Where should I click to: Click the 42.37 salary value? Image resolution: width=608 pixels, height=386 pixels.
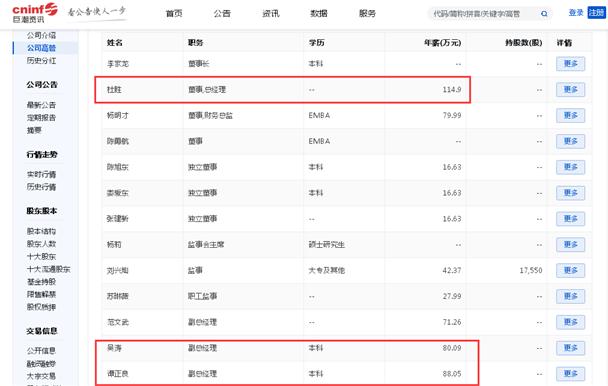pyautogui.click(x=452, y=270)
